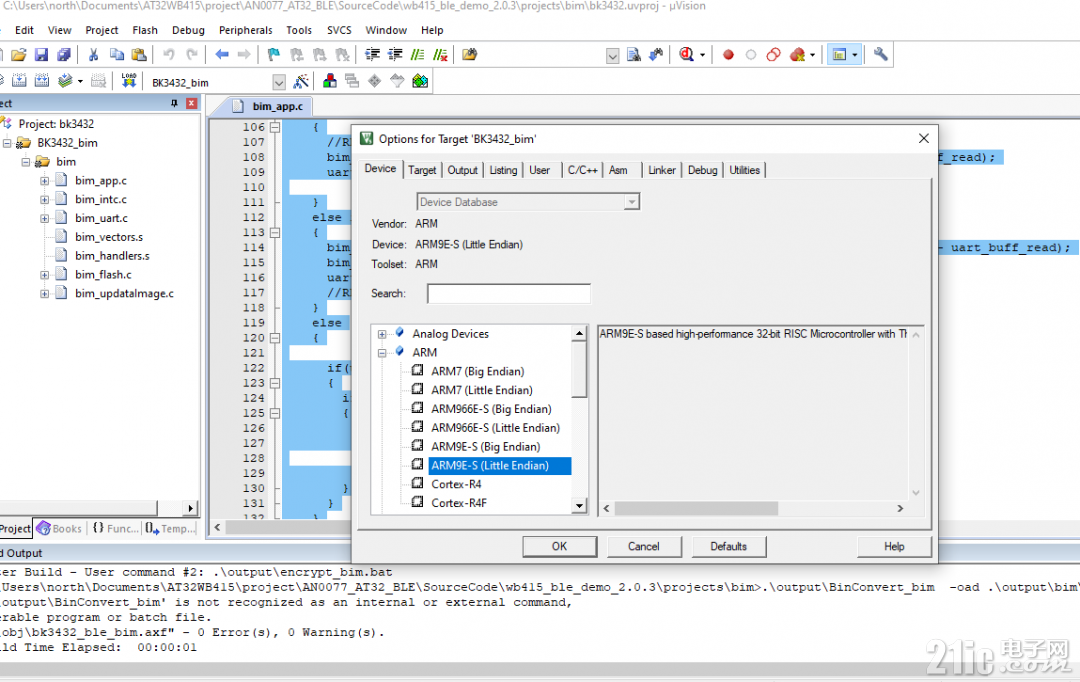Open the Project menu
The height and width of the screenshot is (682, 1080).
click(102, 30)
